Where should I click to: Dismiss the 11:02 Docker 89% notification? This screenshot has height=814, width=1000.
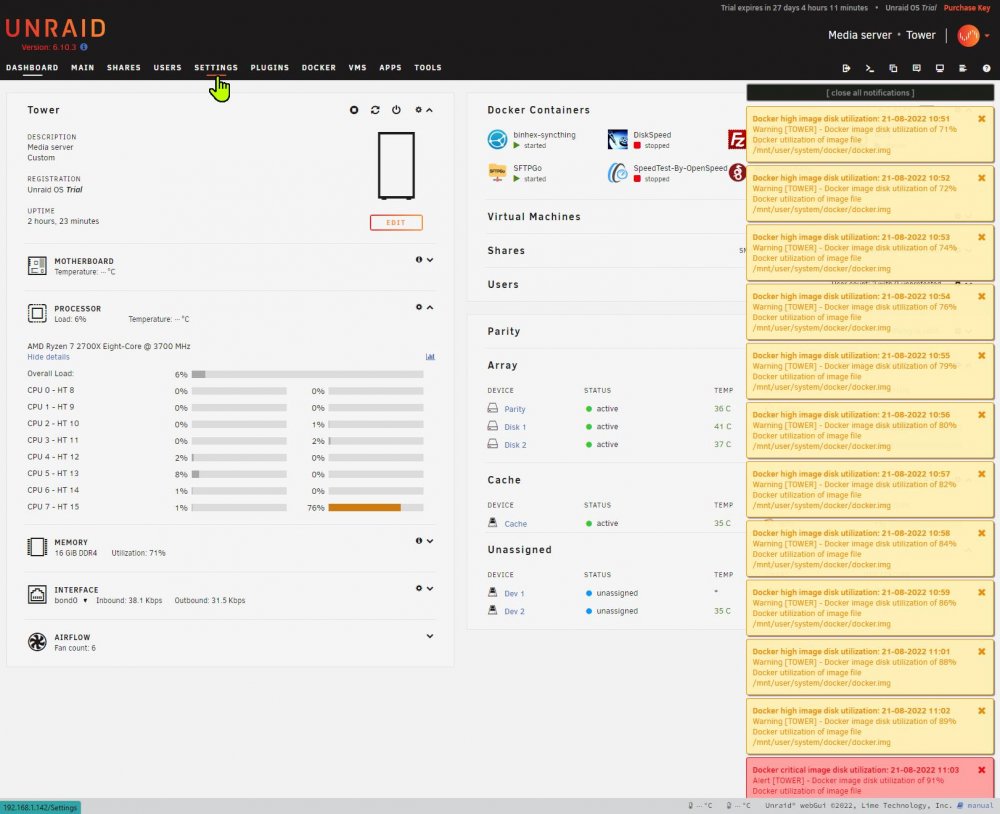982,711
